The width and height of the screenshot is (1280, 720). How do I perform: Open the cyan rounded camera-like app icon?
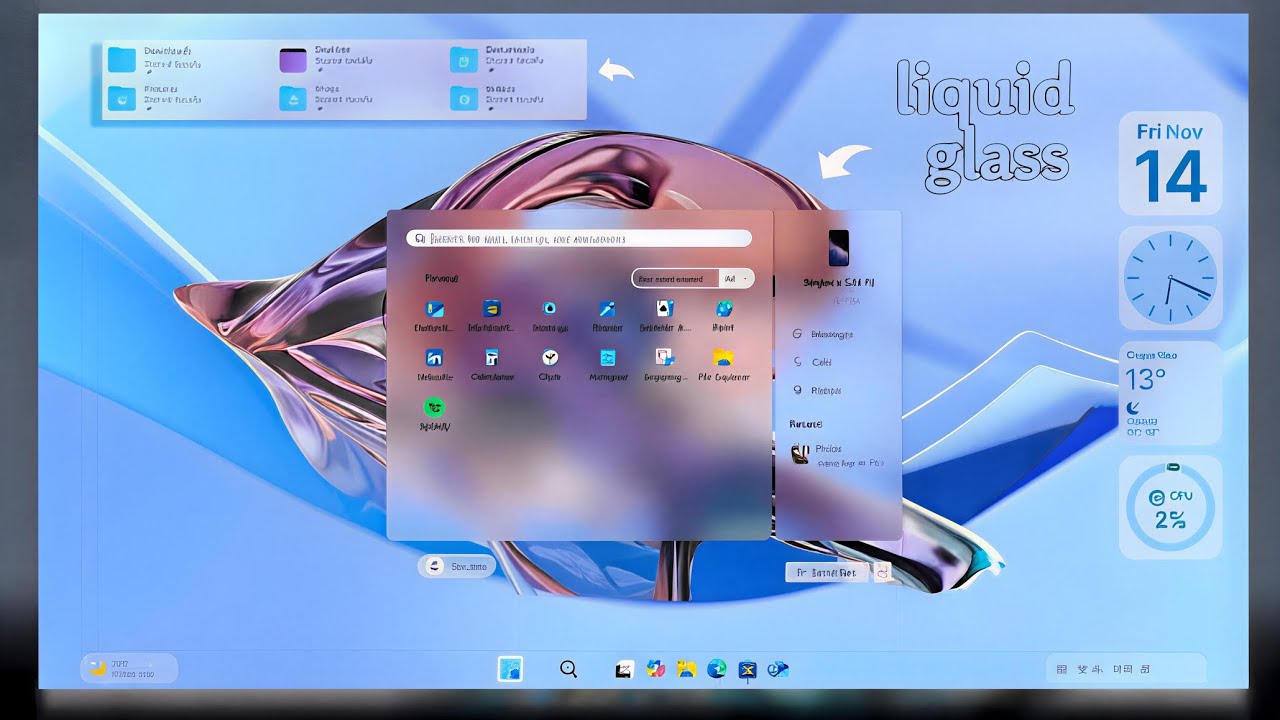click(550, 309)
